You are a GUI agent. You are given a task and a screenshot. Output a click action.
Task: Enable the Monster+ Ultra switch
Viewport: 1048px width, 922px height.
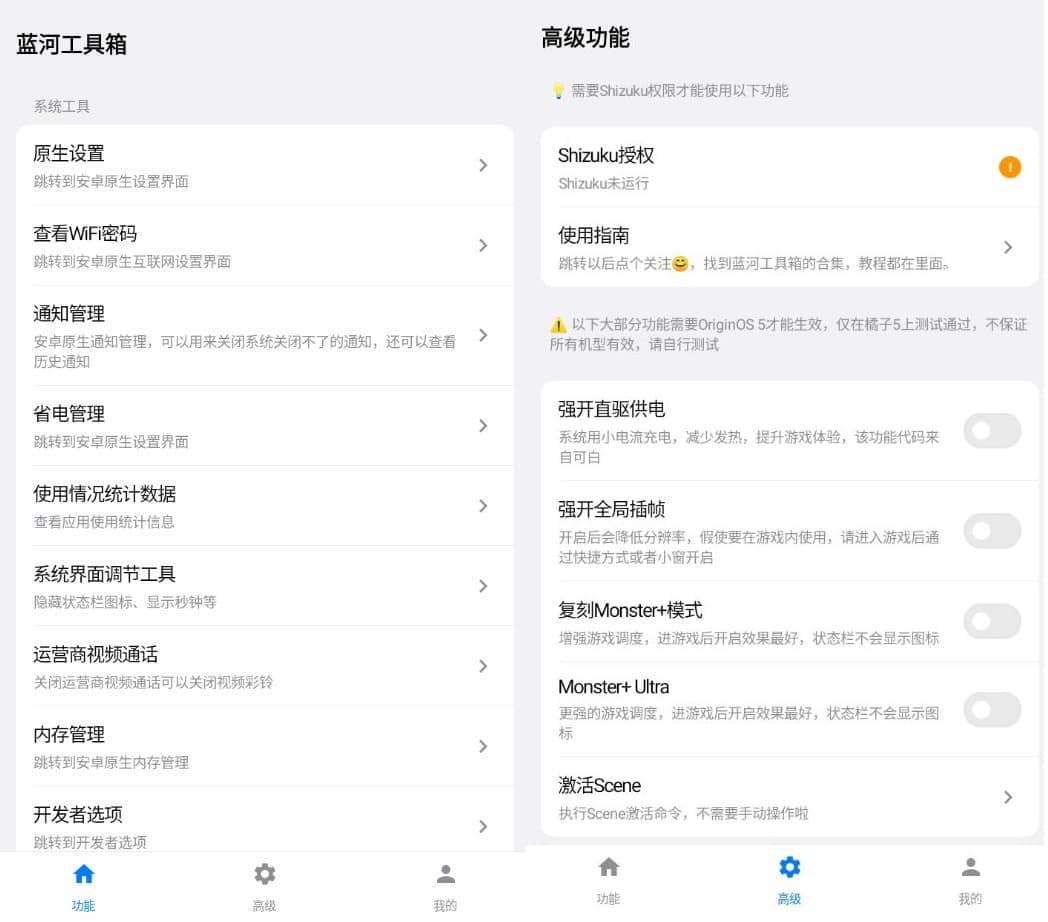pyautogui.click(x=992, y=710)
